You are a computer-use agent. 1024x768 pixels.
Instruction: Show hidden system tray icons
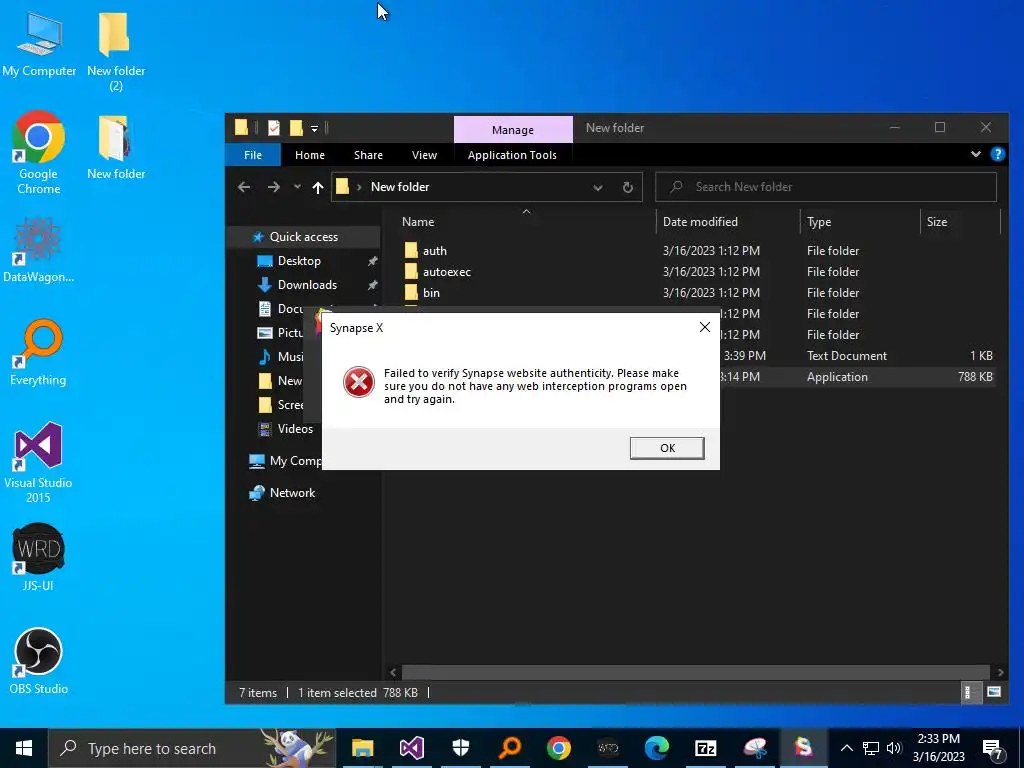coord(846,748)
